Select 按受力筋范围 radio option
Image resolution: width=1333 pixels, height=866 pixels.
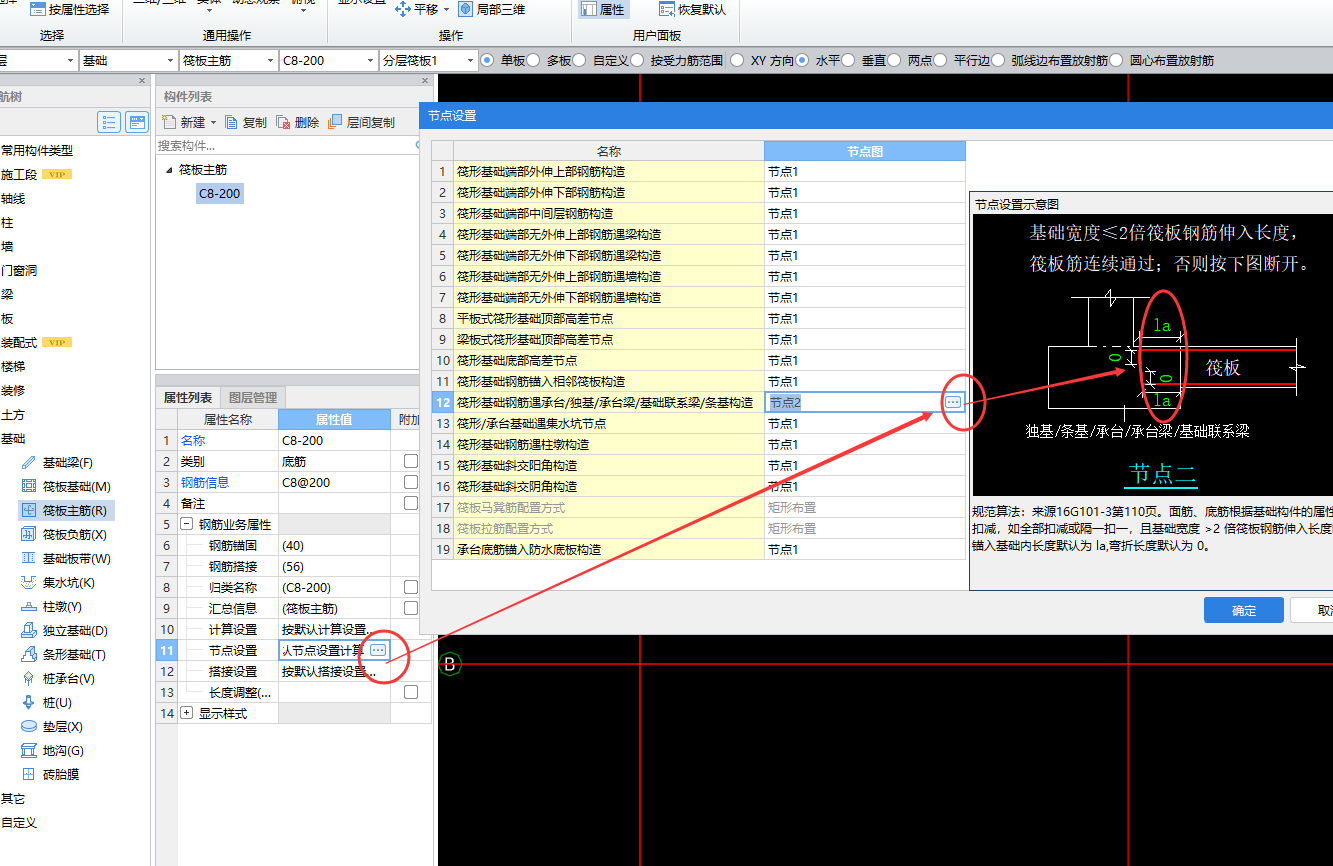coord(636,61)
